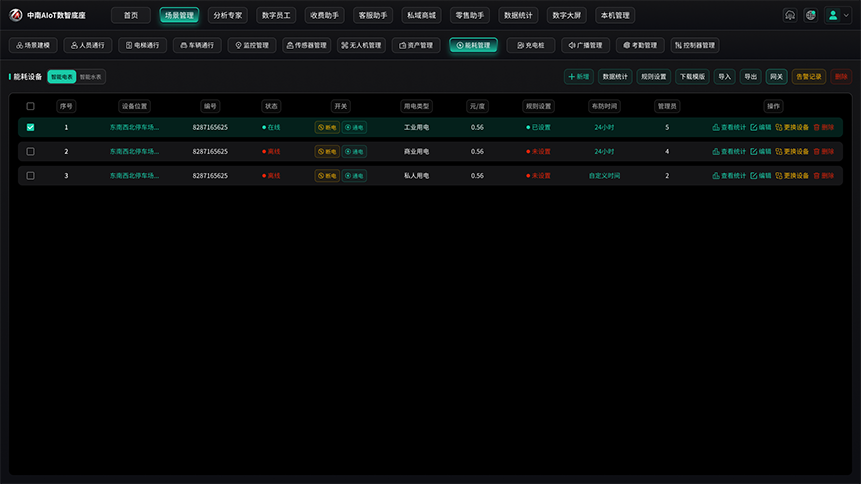Click the 断电 power-off button in row 1
The height and width of the screenshot is (484, 861).
click(x=327, y=127)
